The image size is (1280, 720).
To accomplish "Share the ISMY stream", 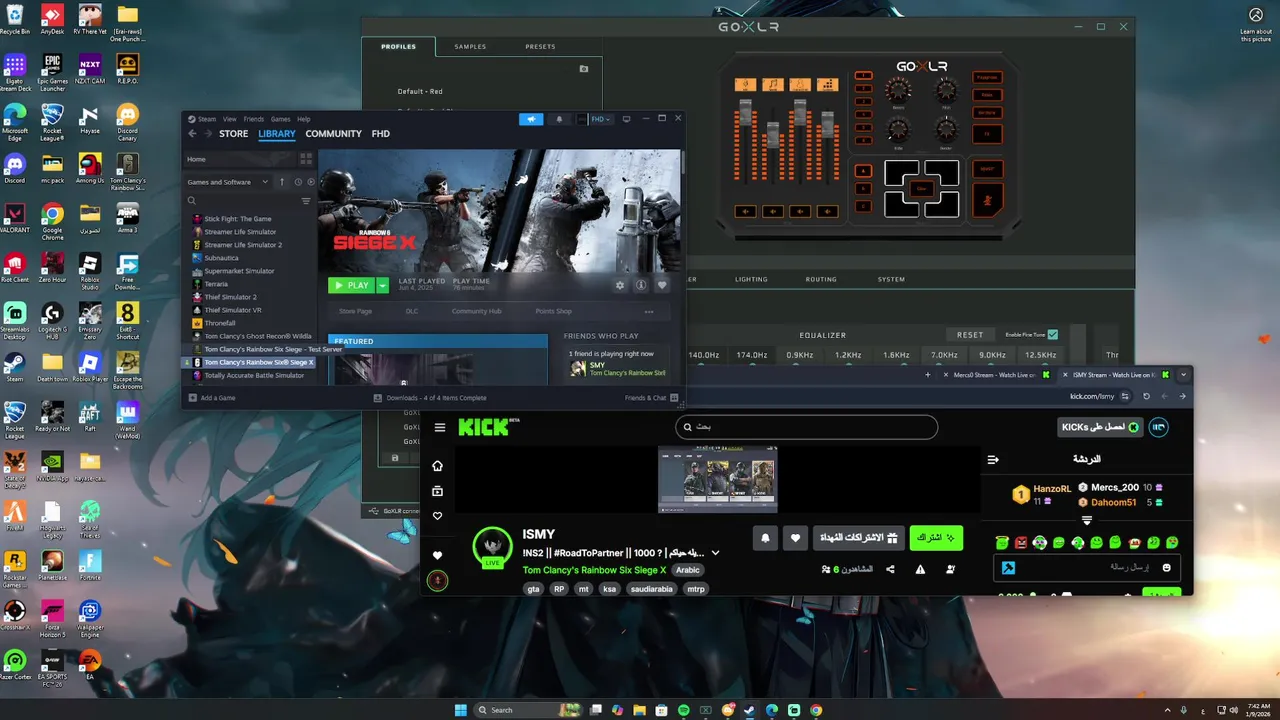I will point(890,569).
